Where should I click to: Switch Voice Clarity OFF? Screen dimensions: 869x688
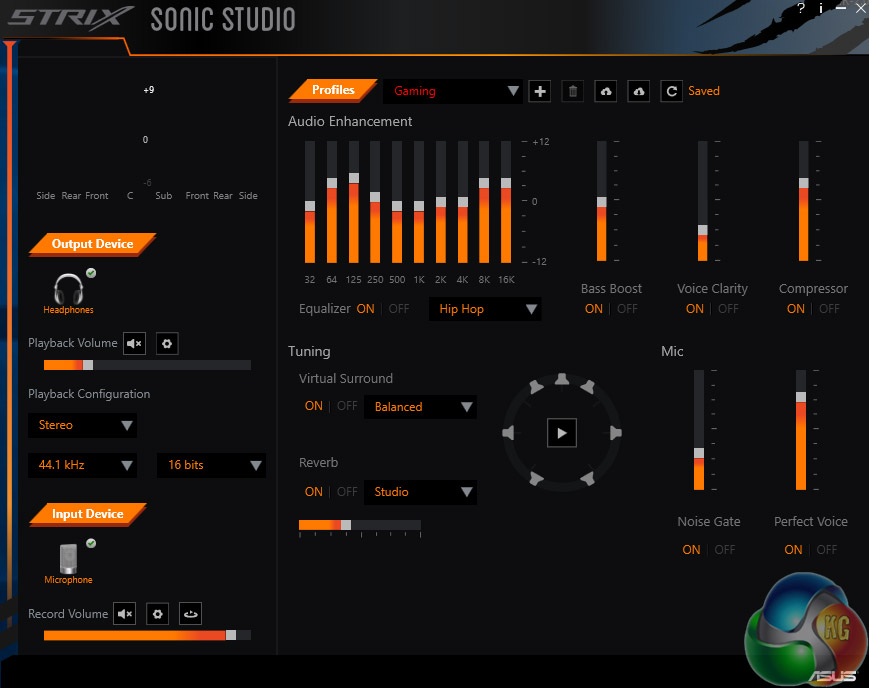[728, 309]
